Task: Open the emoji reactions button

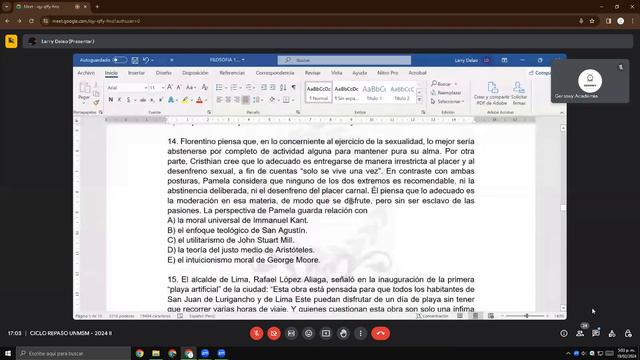Action: pyautogui.click(x=309, y=333)
